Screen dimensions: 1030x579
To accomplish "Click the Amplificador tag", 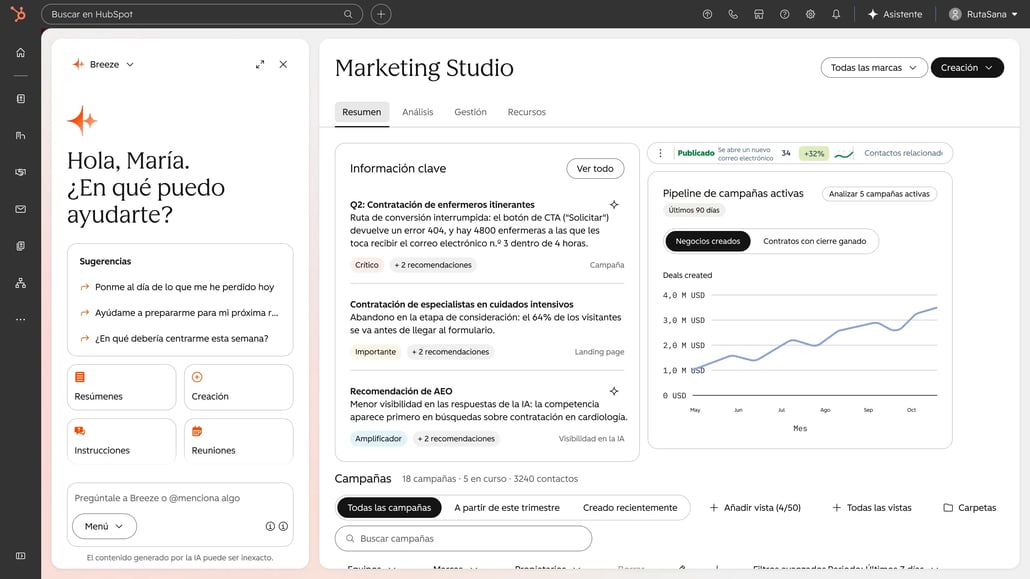I will [x=378, y=438].
